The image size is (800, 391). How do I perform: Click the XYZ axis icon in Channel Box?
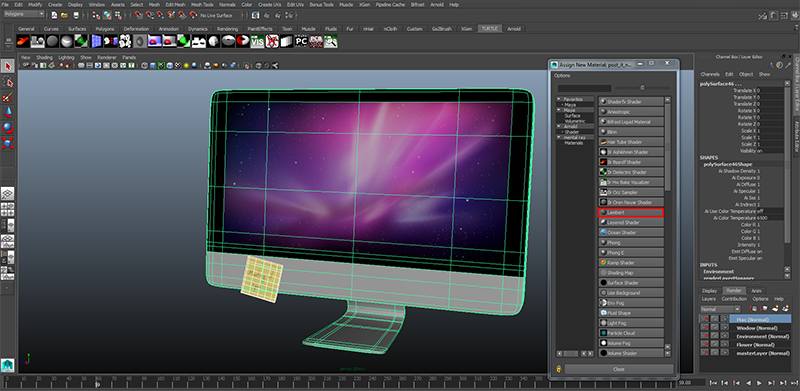coord(770,65)
